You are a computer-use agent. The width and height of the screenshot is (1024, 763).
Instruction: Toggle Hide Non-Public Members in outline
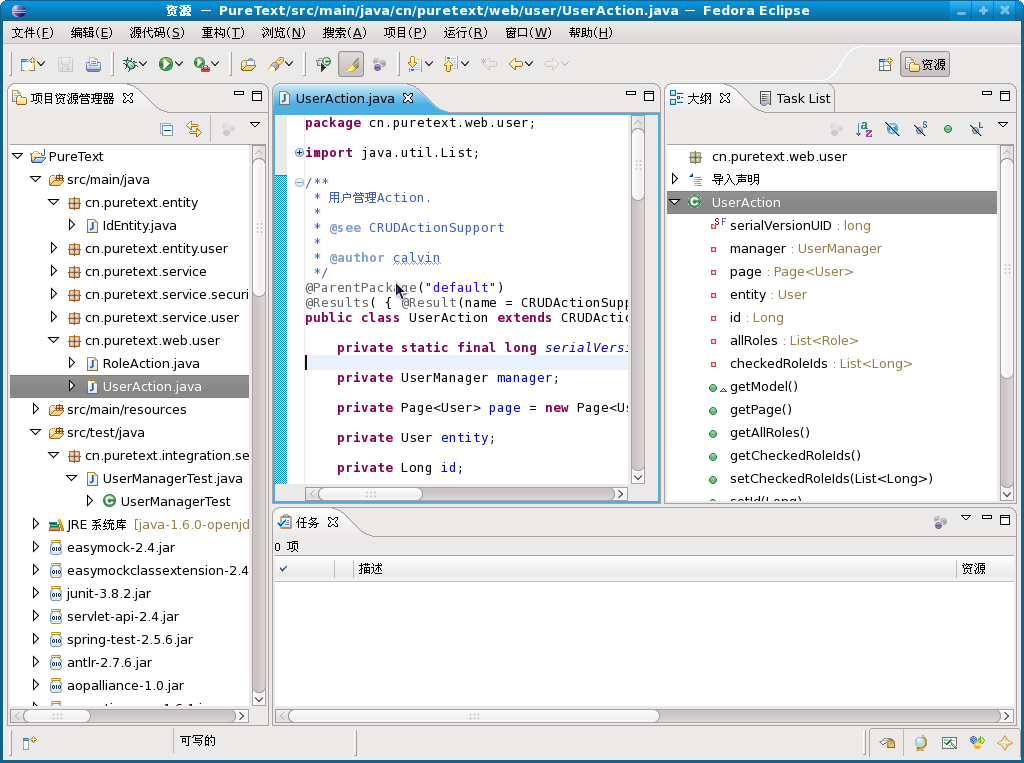pyautogui.click(x=948, y=129)
